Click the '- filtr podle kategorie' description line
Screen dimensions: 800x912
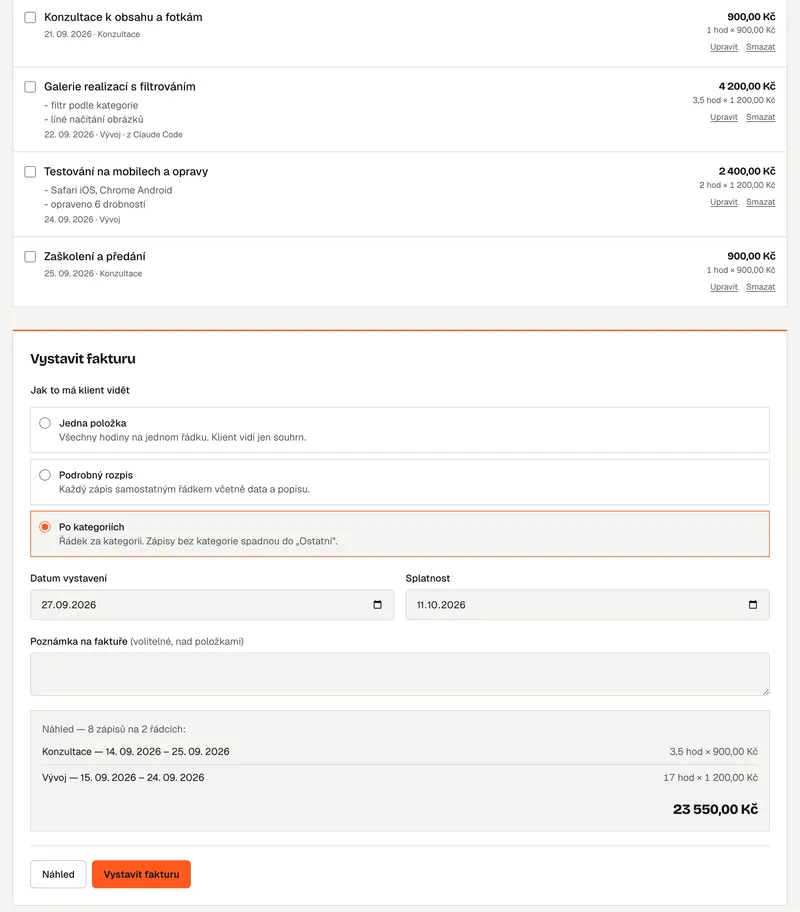[91, 105]
